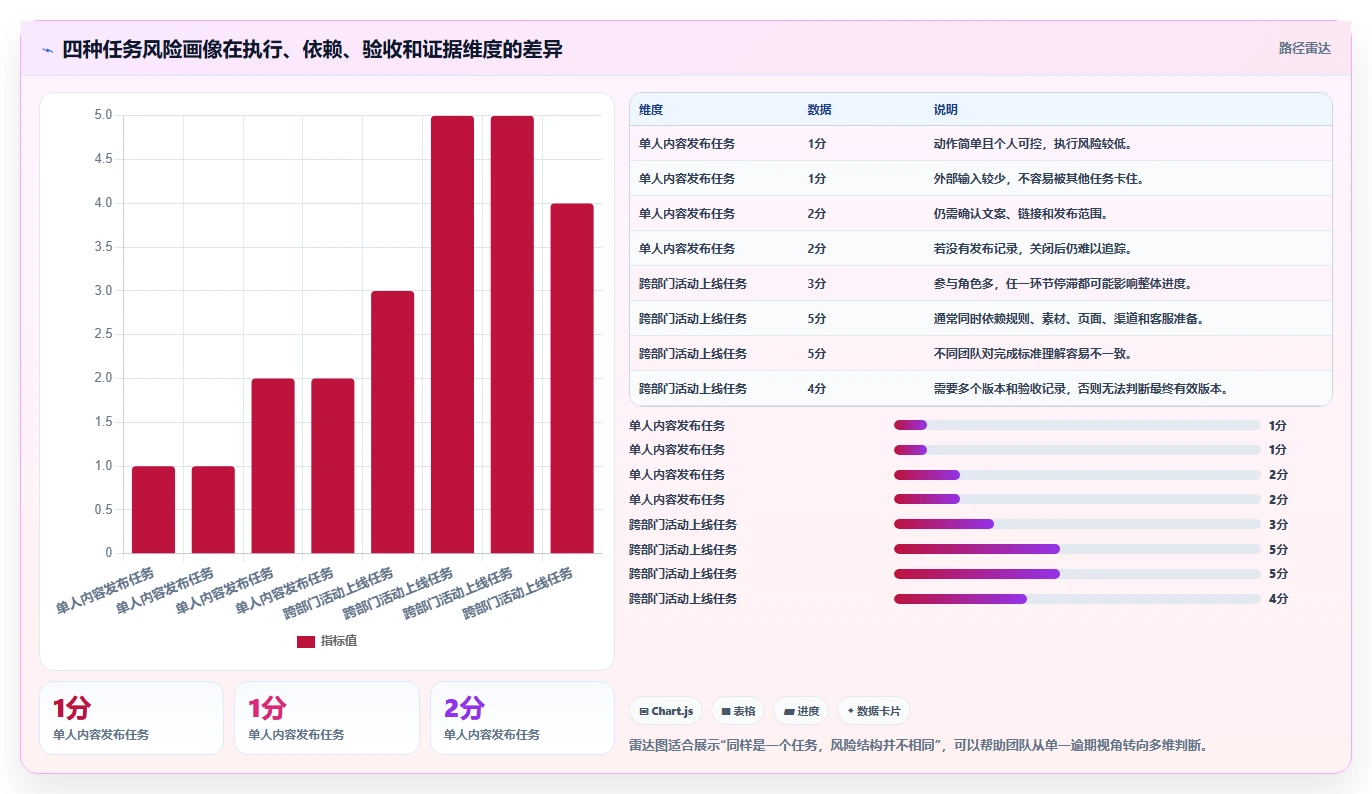This screenshot has height=794, width=1372.
Task: Select row 需要多个版本和验收记录
Action: click(981, 389)
